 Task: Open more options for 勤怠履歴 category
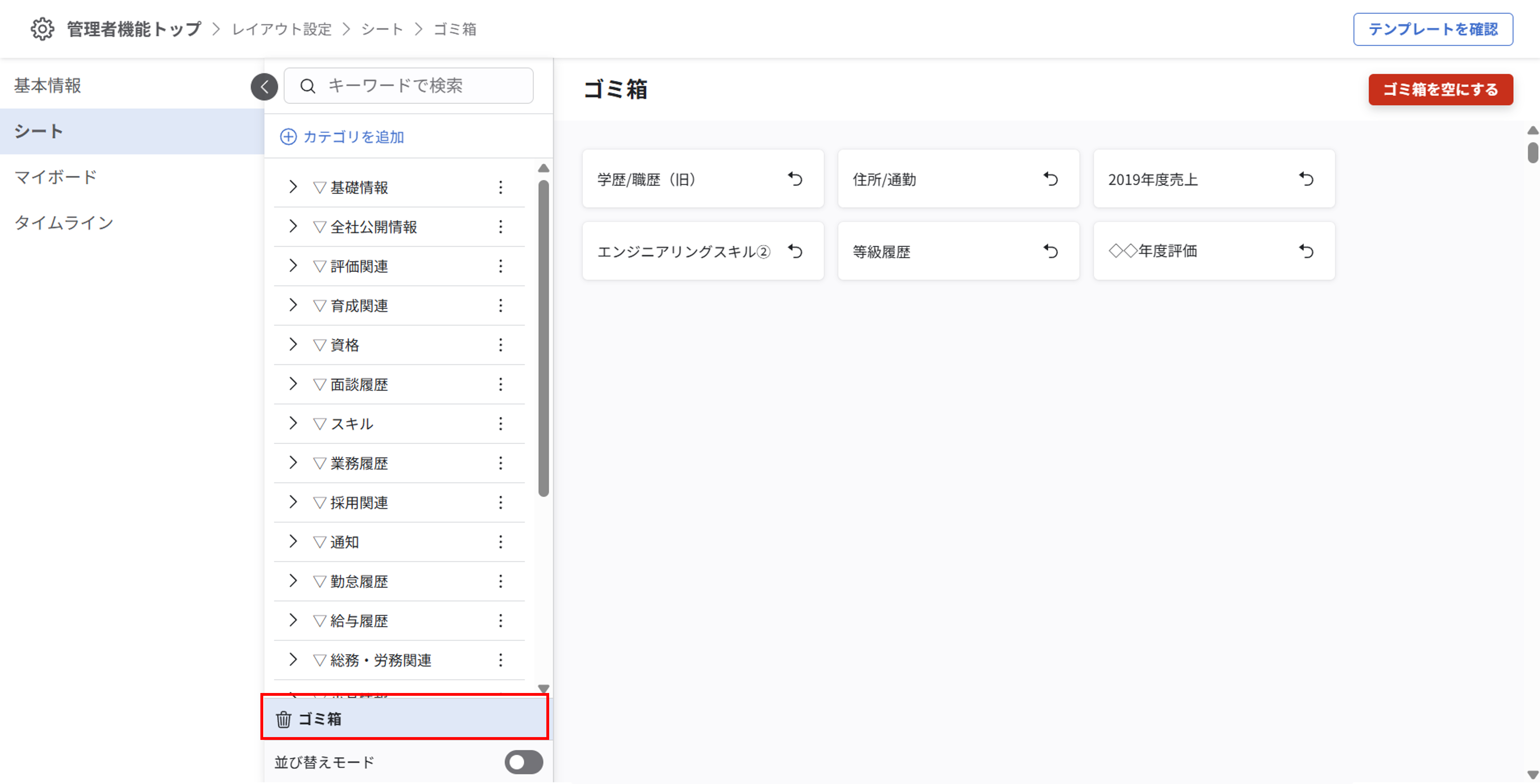pyautogui.click(x=500, y=581)
